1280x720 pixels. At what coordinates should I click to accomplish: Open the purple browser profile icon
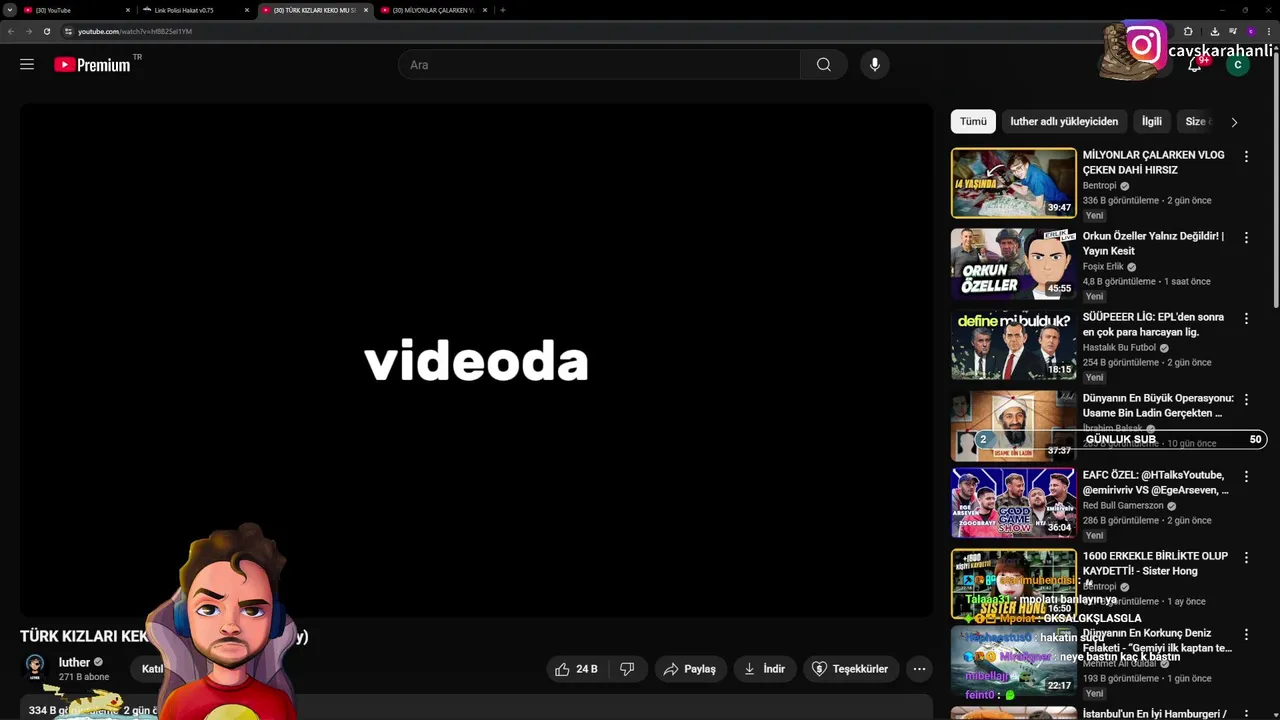click(1250, 31)
